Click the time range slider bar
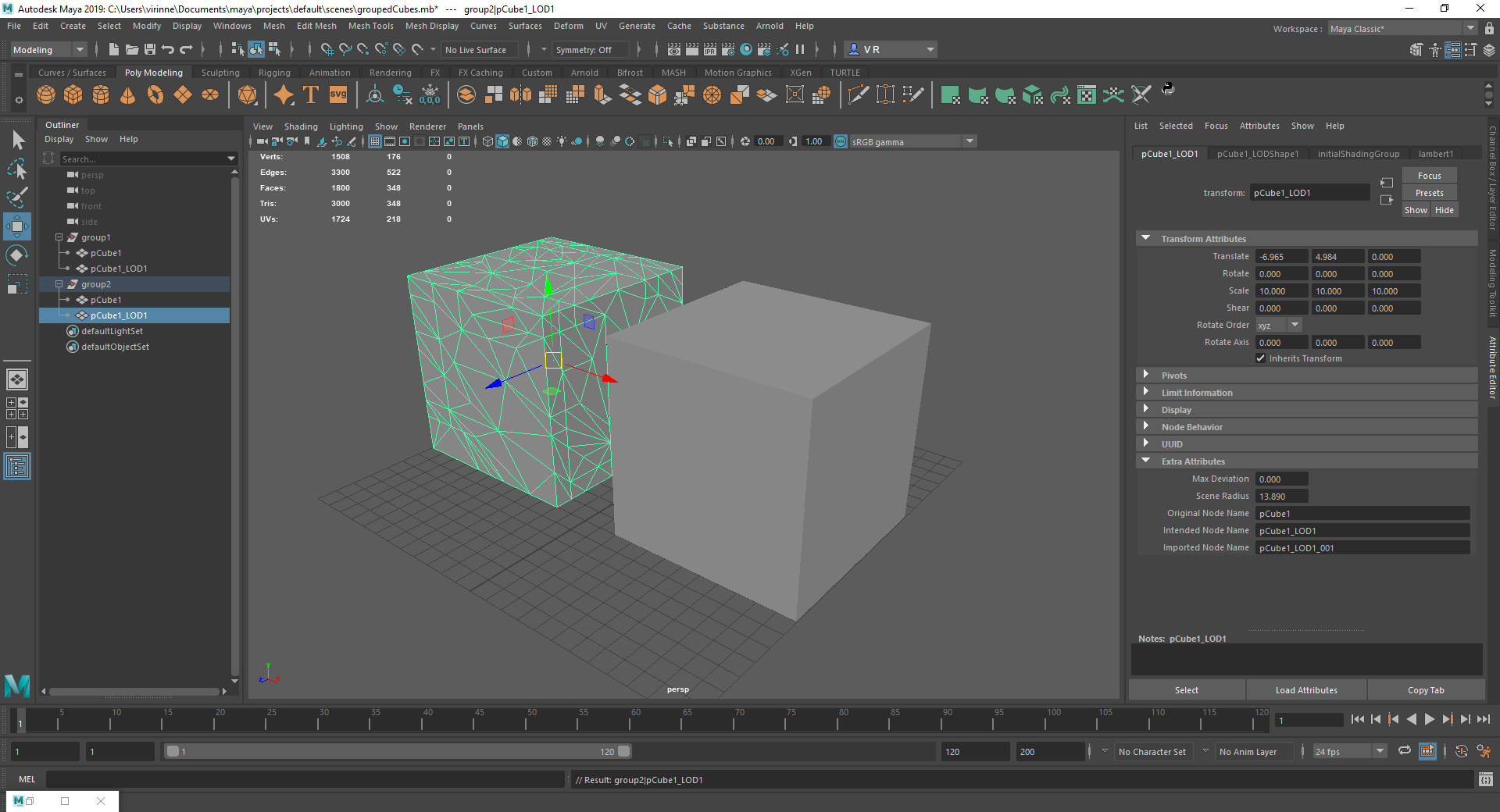Viewport: 1500px width, 812px height. pyautogui.click(x=398, y=751)
